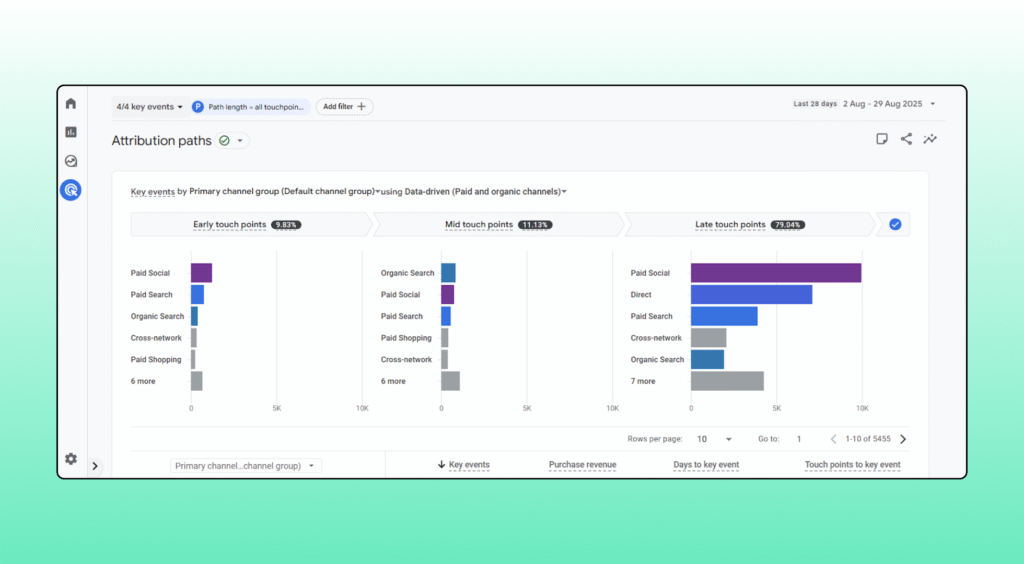Open the Explore icon in sidebar
This screenshot has height=564, width=1024.
[71, 161]
